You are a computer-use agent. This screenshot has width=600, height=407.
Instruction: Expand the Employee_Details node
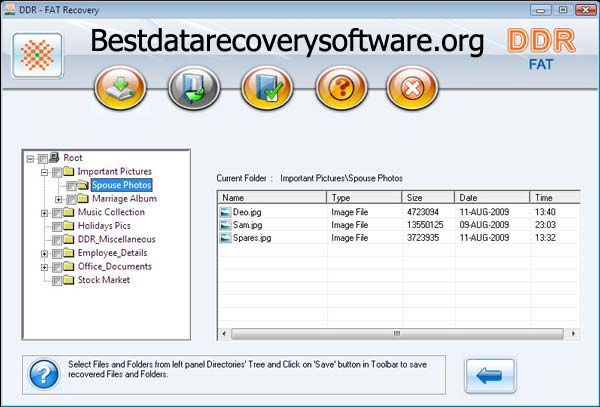coord(44,254)
